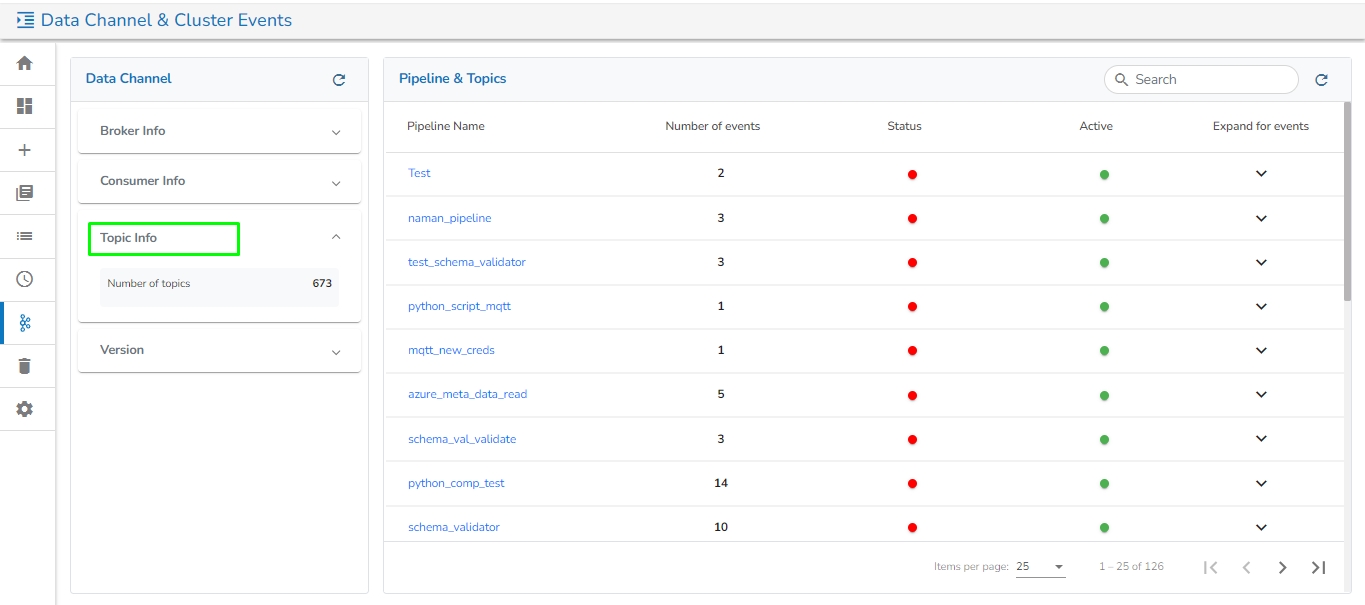Click the home icon in the sidebar

(25, 63)
